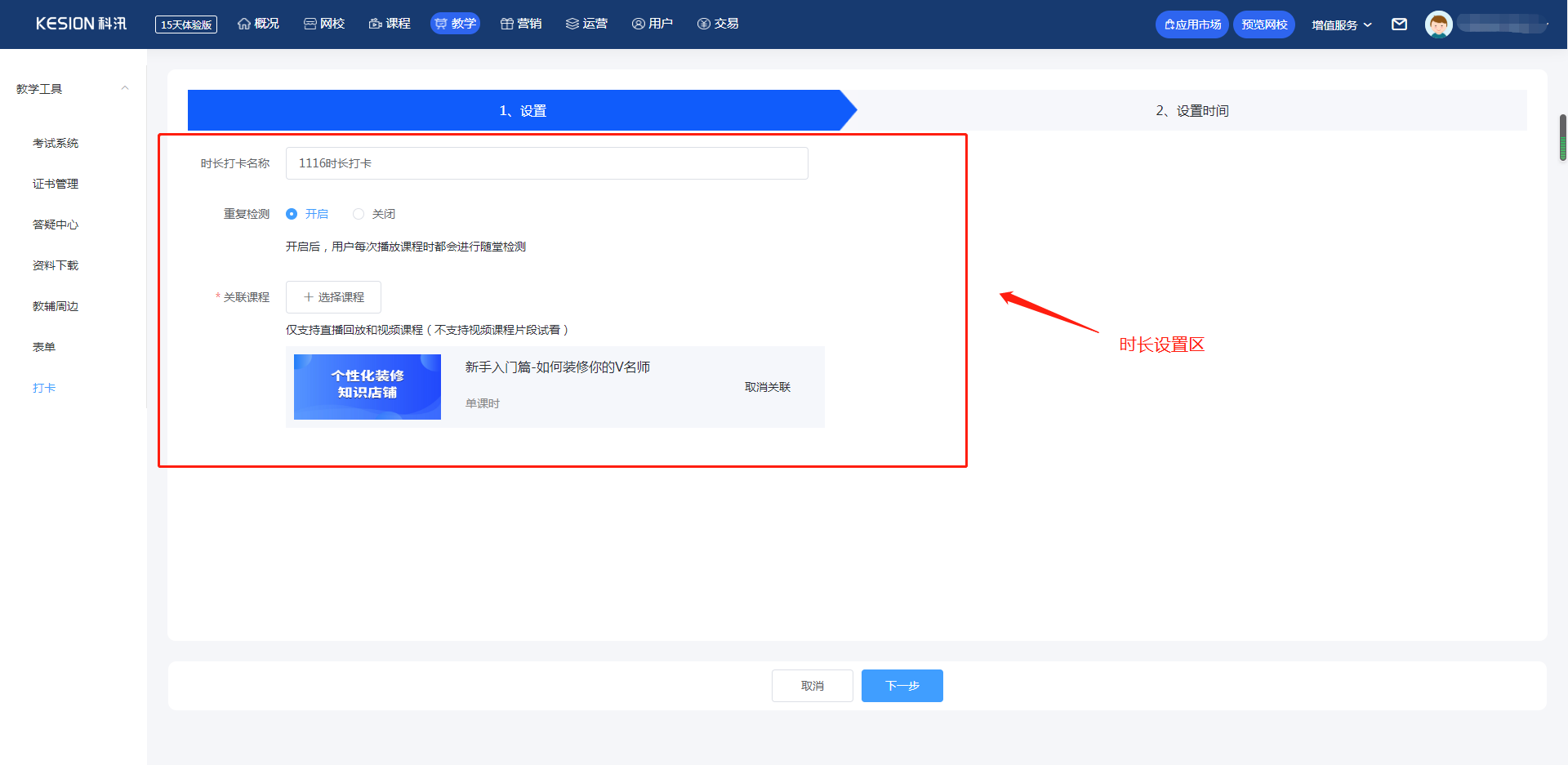Select the 关闭 radio for 重复检测
This screenshot has width=1568, height=765.
(359, 214)
